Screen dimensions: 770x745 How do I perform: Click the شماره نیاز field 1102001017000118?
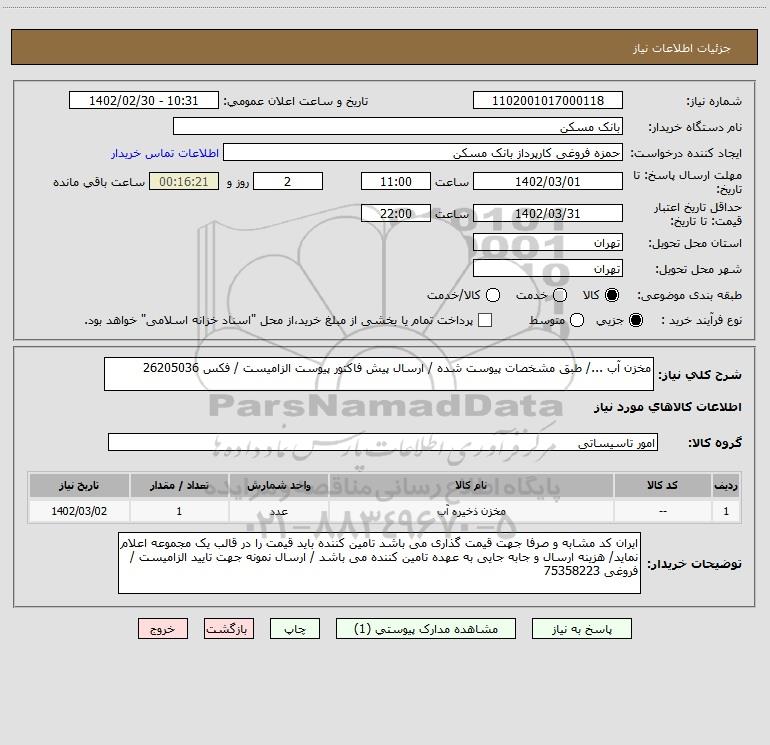click(x=548, y=101)
